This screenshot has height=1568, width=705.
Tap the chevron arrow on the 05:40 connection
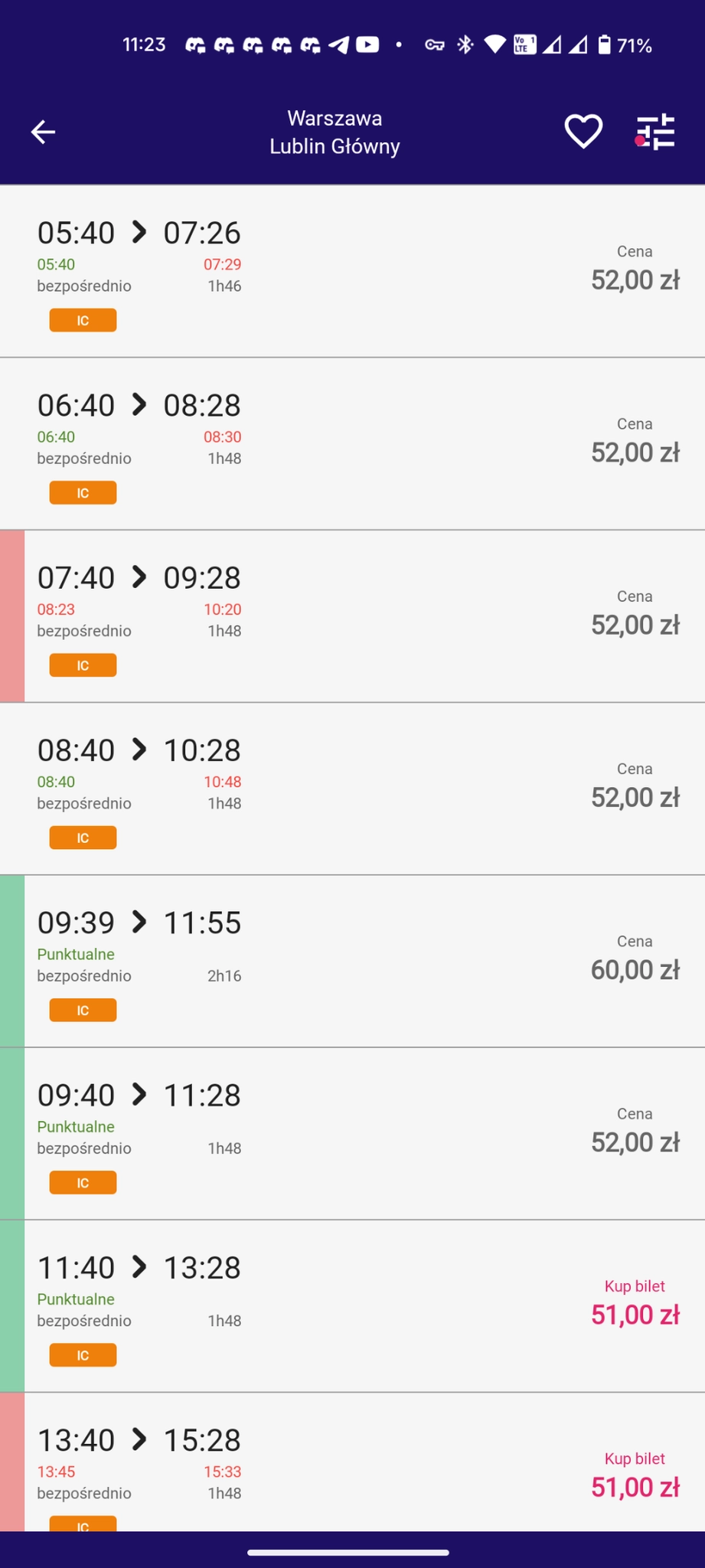pyautogui.click(x=139, y=232)
